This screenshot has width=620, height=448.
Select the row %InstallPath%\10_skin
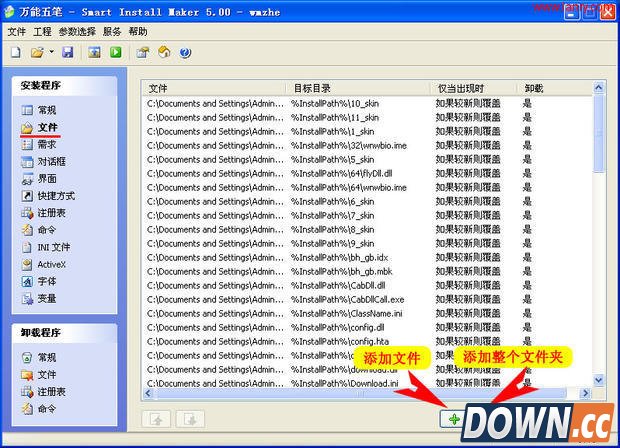click(368, 104)
